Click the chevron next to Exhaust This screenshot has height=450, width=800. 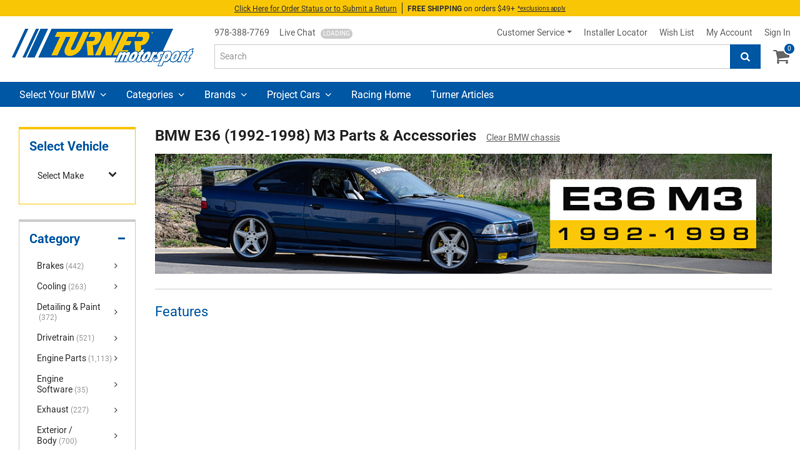point(116,410)
